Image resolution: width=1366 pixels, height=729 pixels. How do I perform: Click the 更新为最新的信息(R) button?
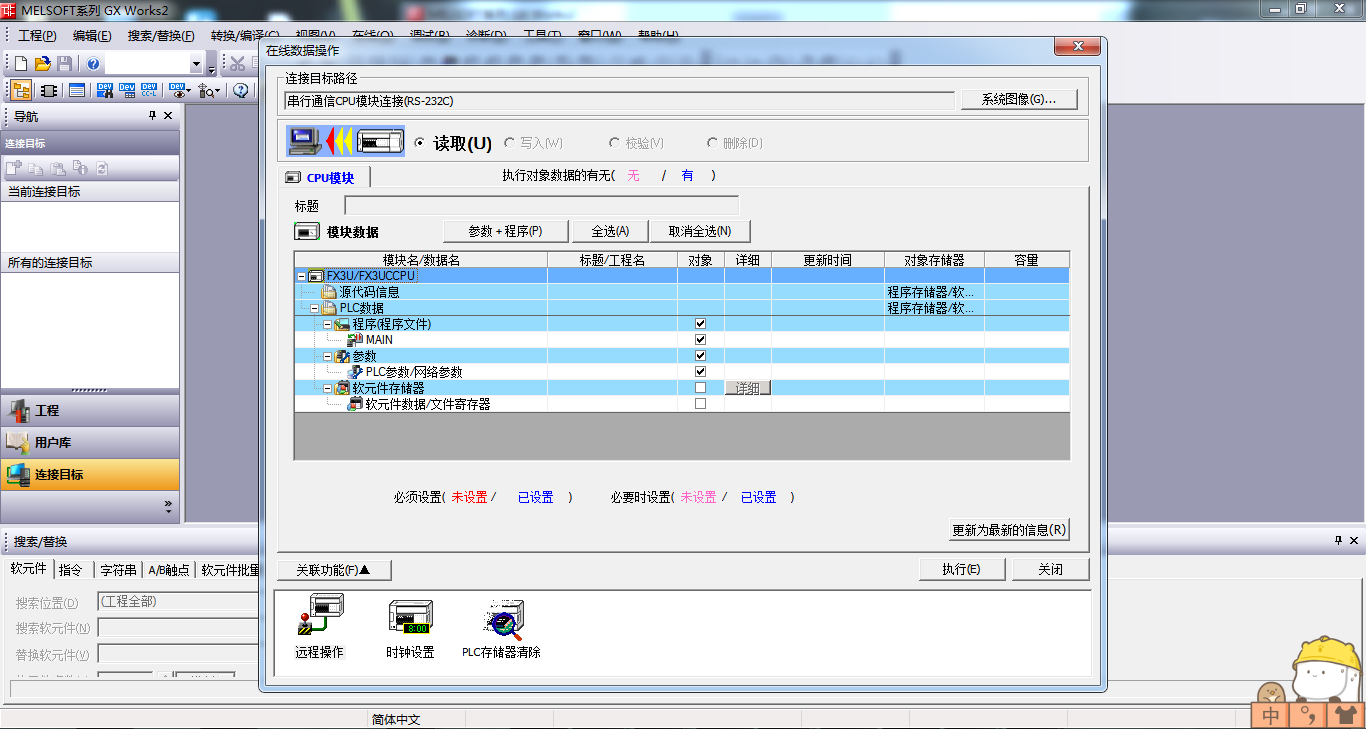pyautogui.click(x=1009, y=530)
